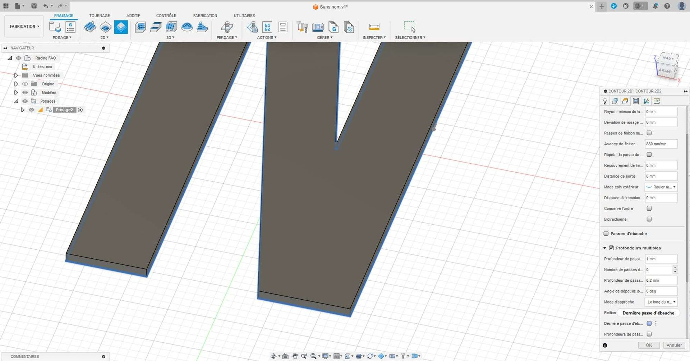Switch to the UTILITAIRES tab

[x=244, y=15]
